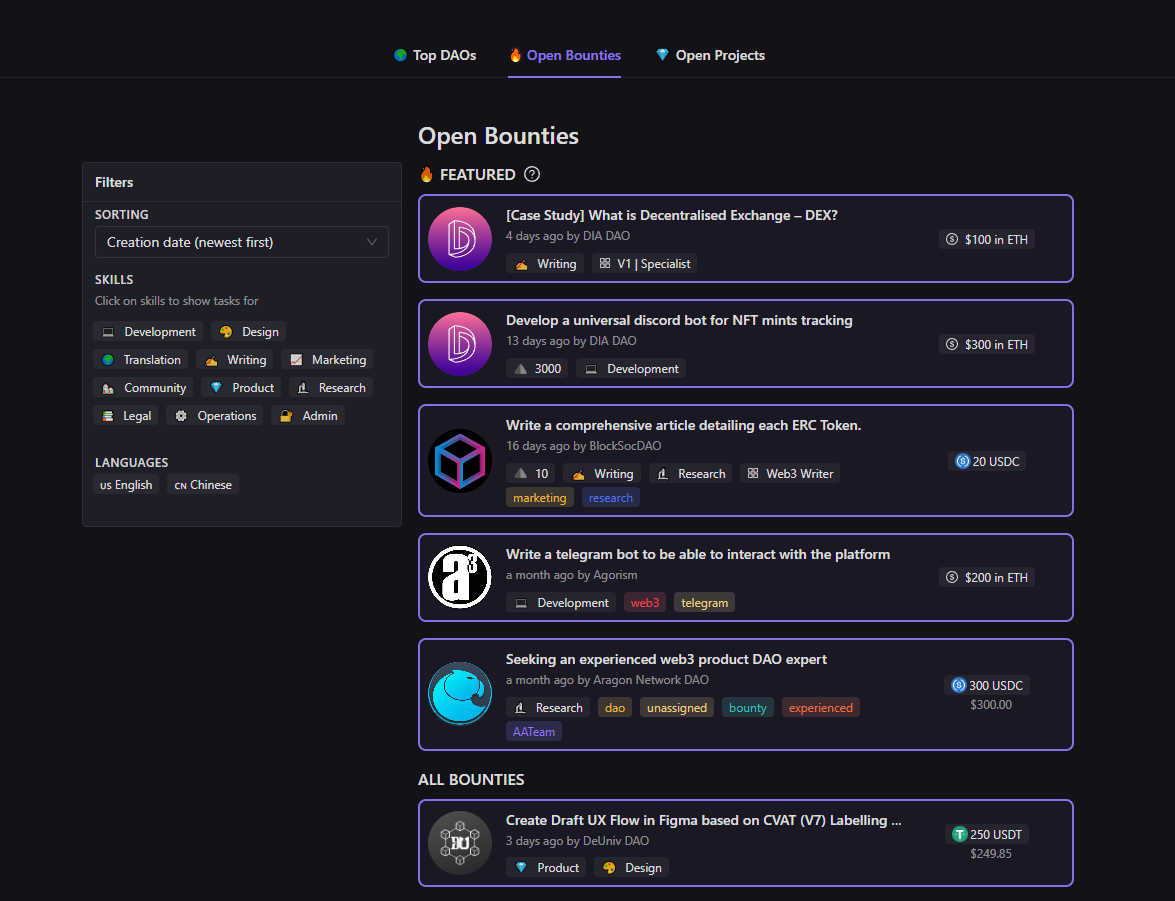Switch to the Open Projects tab
This screenshot has width=1175, height=901.
[x=710, y=55]
